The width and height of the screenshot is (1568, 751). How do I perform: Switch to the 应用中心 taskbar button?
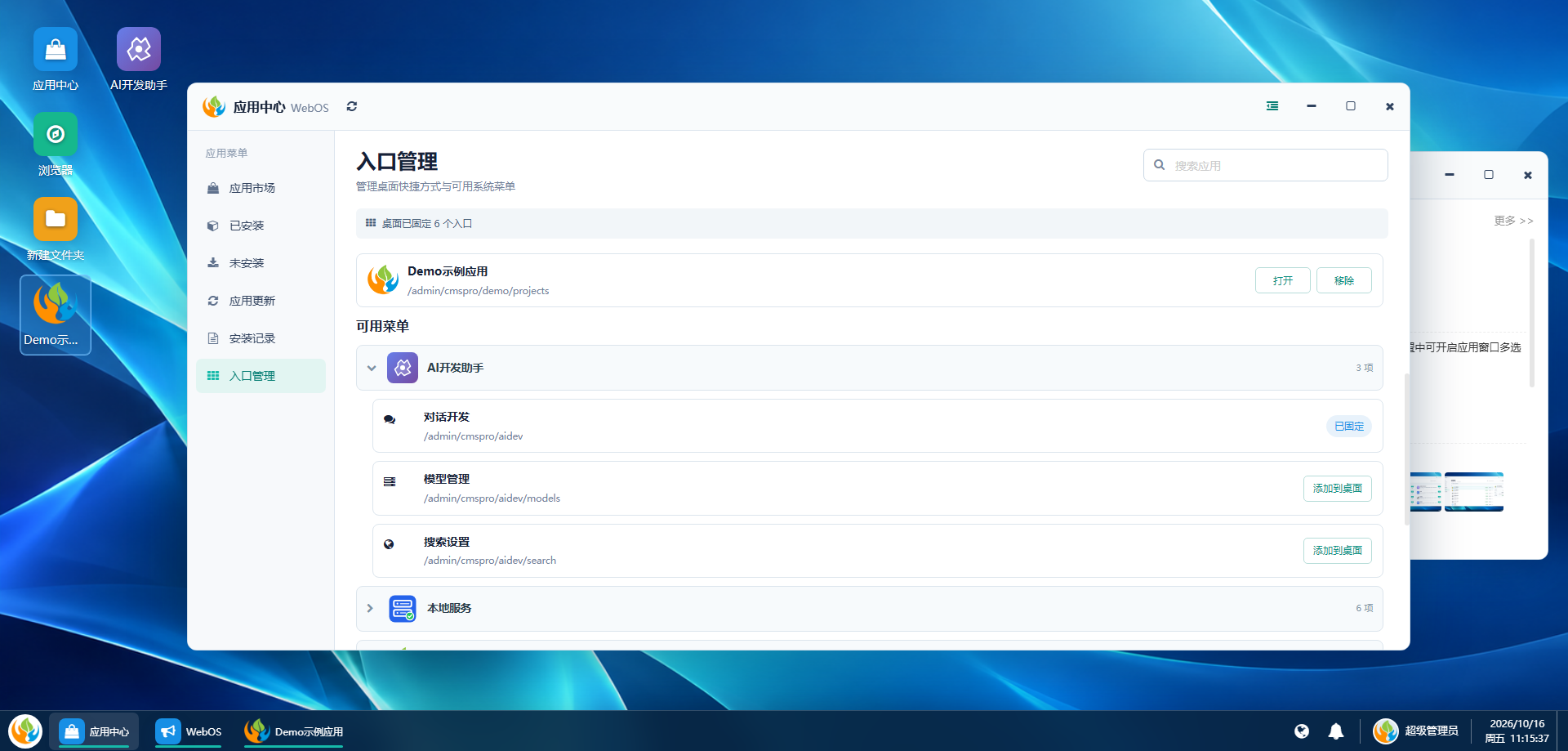coord(94,731)
